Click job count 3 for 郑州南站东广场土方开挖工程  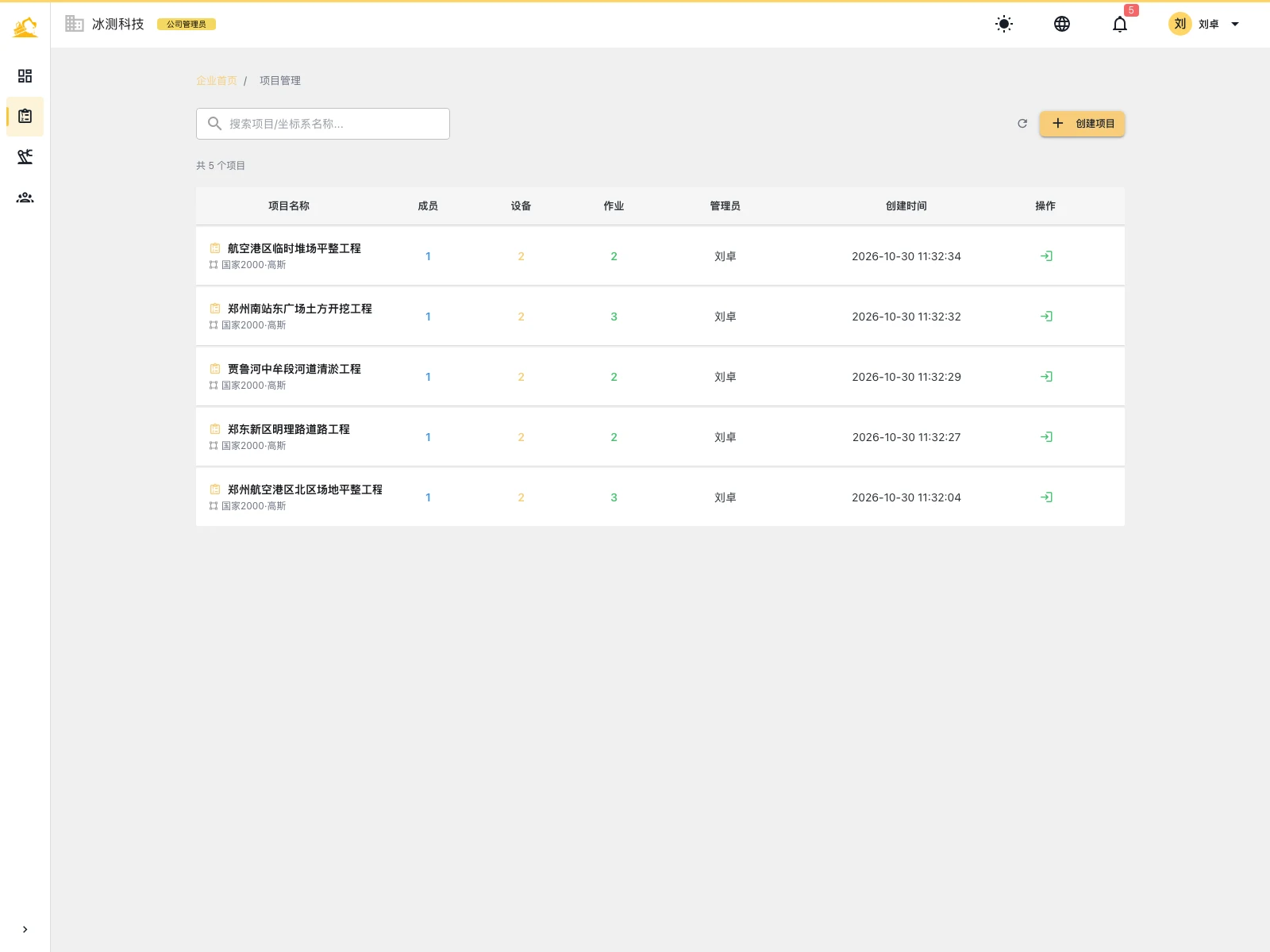pos(614,317)
